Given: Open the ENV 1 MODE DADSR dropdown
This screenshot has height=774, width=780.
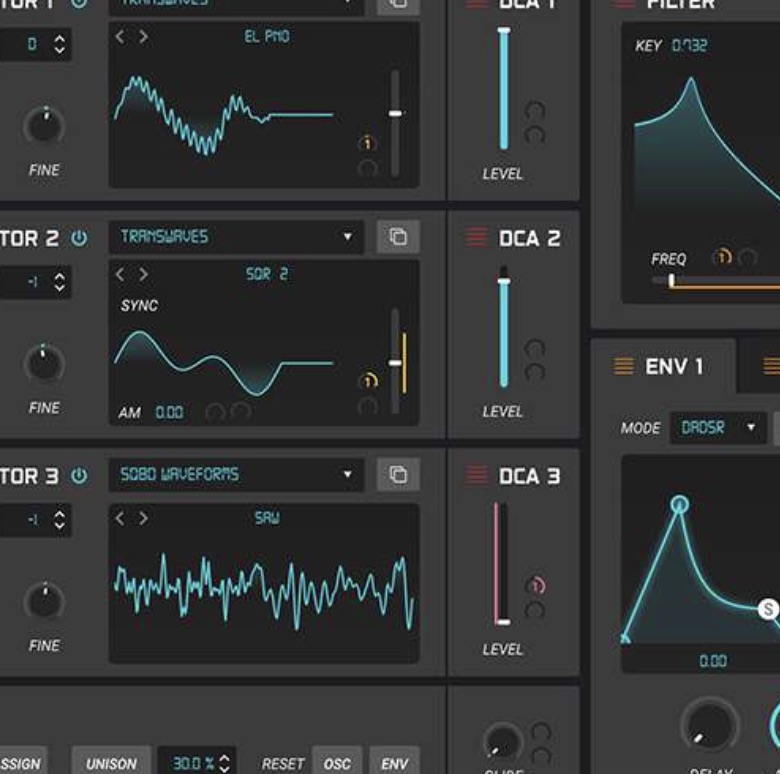Looking at the screenshot, I should tap(718, 427).
